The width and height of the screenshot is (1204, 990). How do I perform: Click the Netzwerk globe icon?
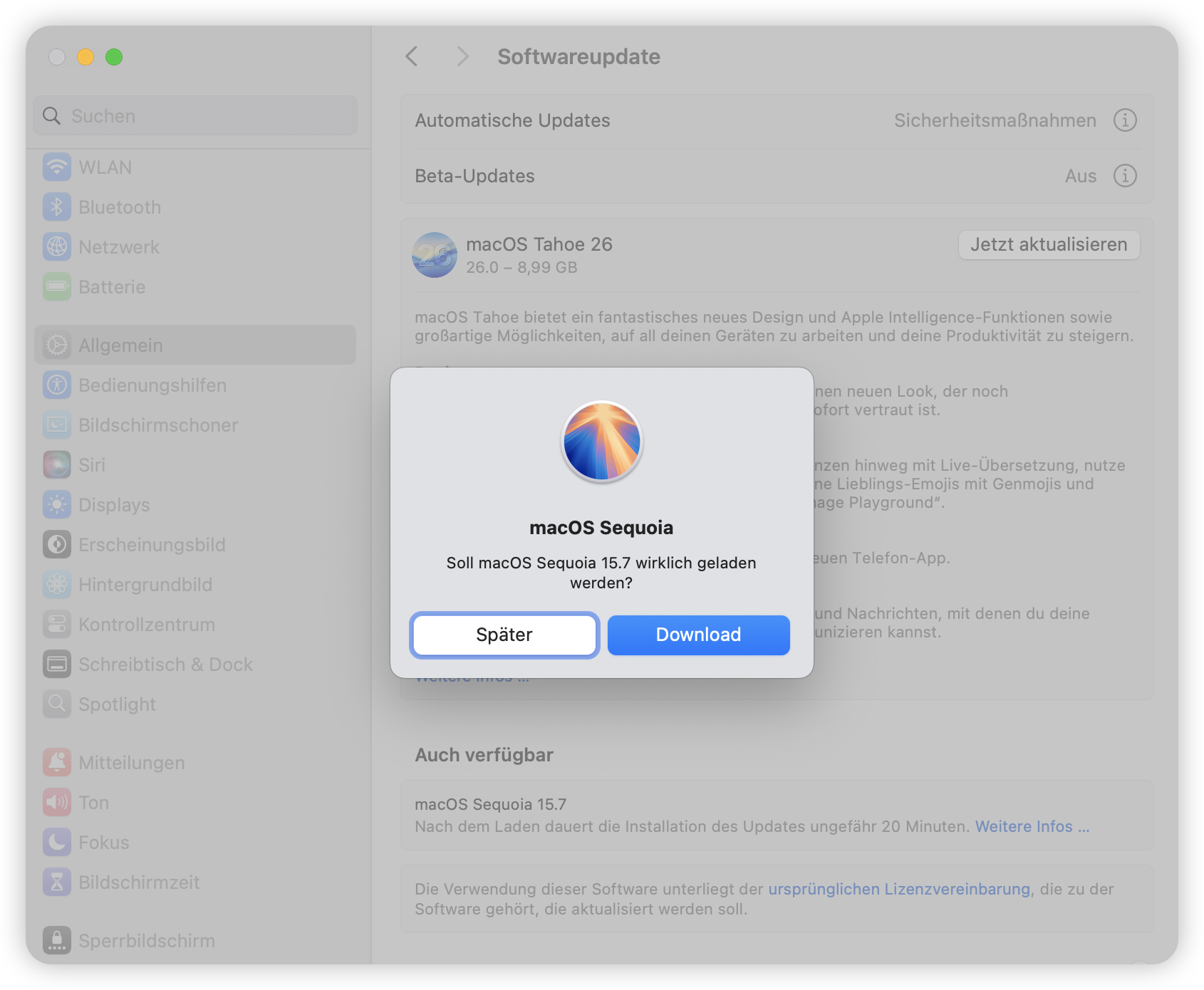[x=57, y=247]
